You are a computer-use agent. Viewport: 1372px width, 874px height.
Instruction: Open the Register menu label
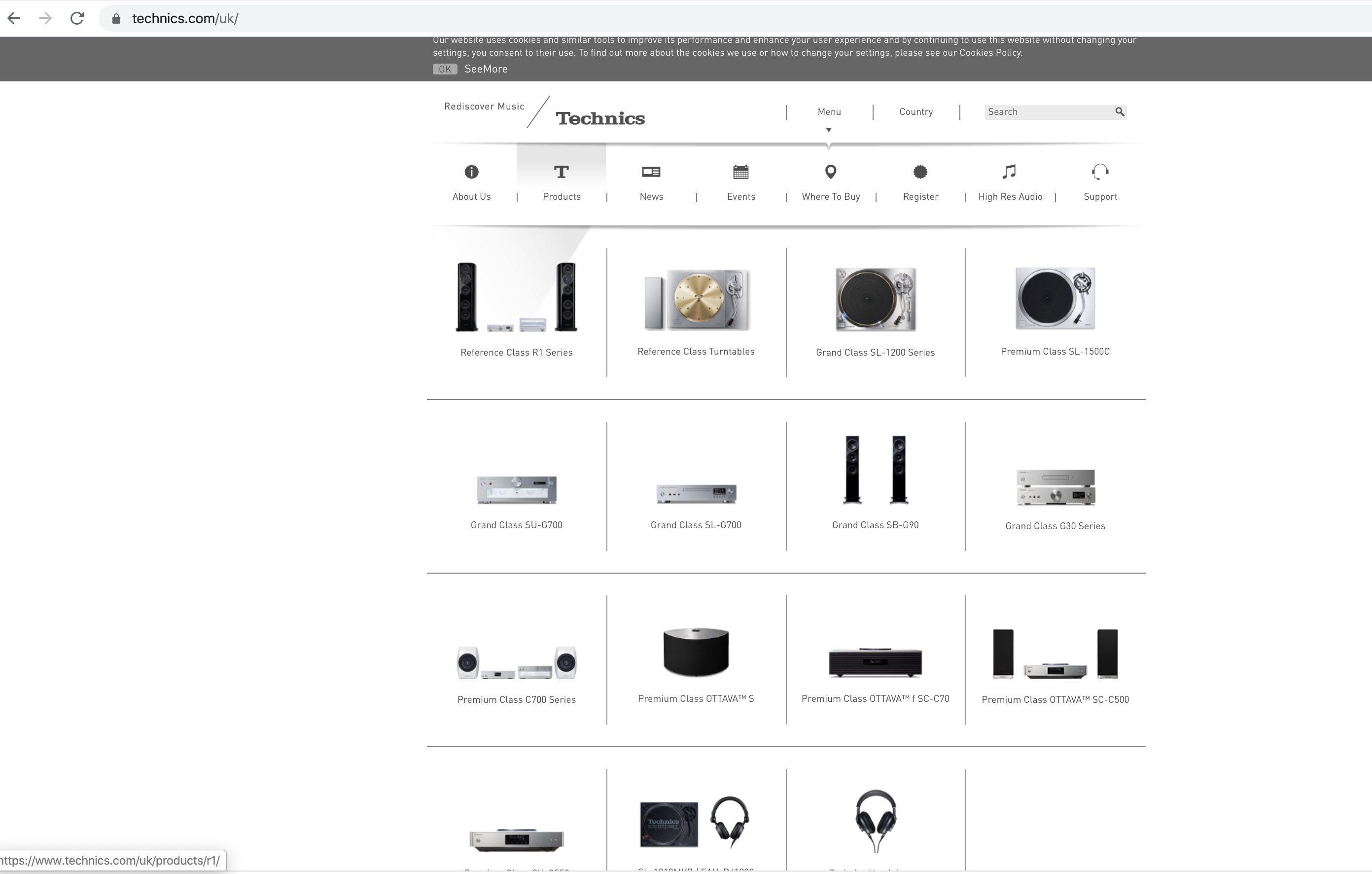921,197
